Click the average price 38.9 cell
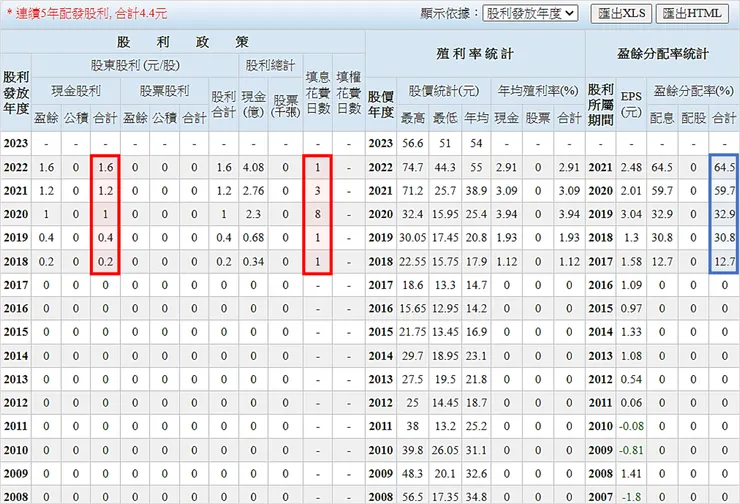The image size is (740, 504). point(476,191)
